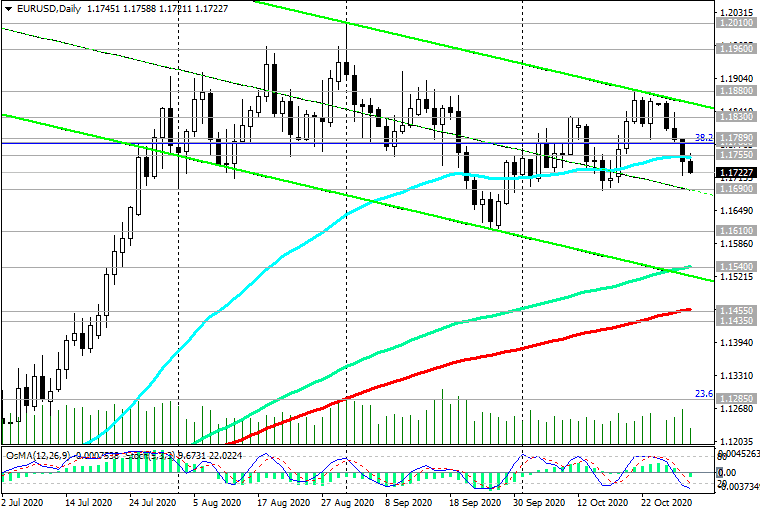Select the 38.2 Fibonacci level label
This screenshot has width=760, height=514.
(x=704, y=138)
